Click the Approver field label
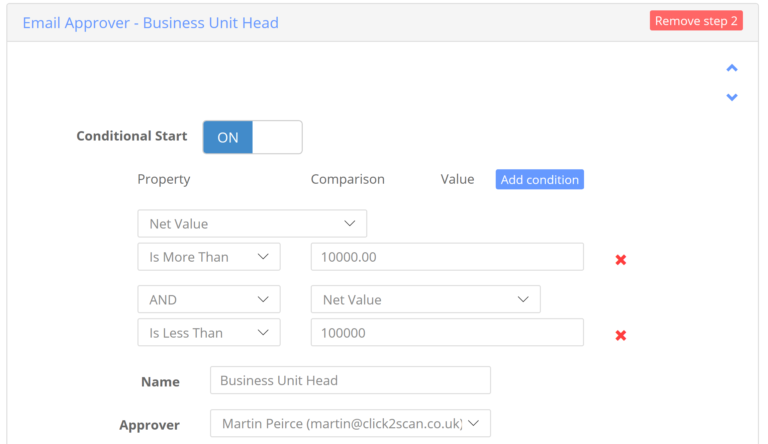 coord(149,425)
